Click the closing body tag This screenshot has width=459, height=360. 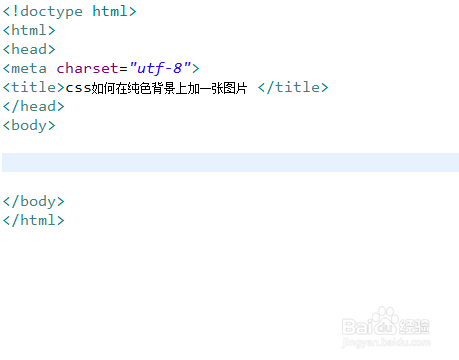(33, 201)
